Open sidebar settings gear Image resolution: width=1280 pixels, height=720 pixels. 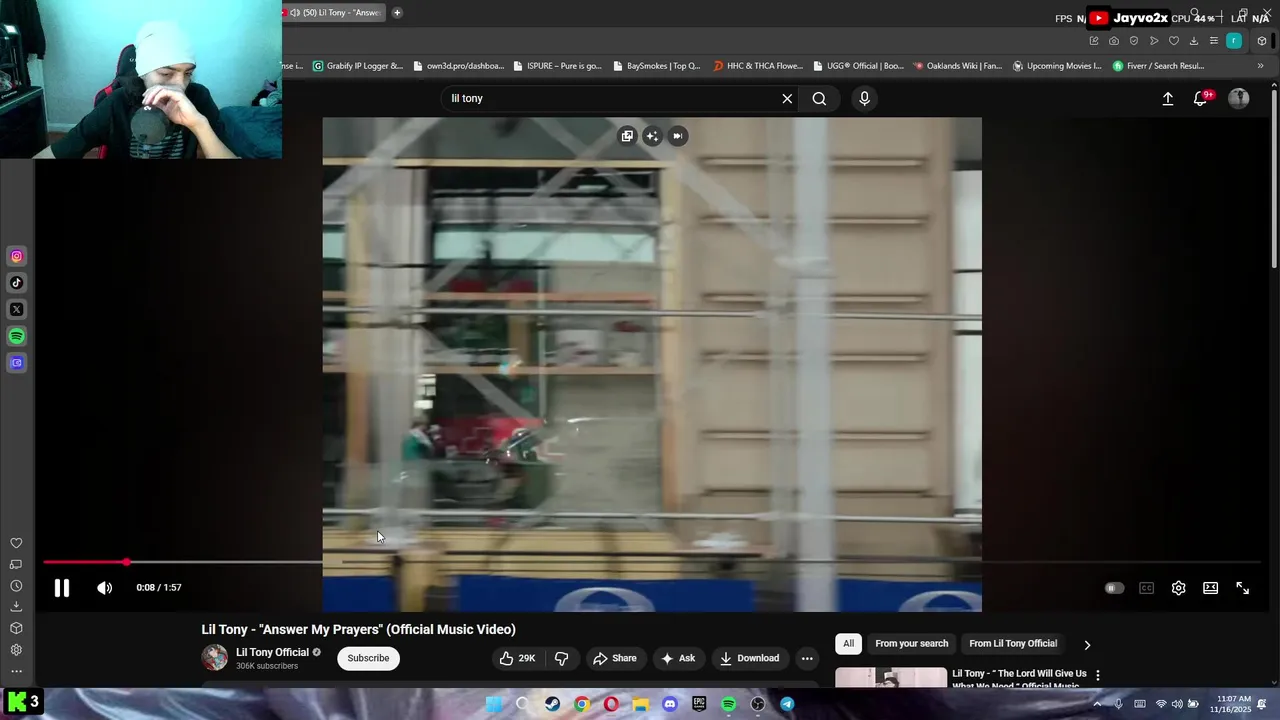pos(16,650)
